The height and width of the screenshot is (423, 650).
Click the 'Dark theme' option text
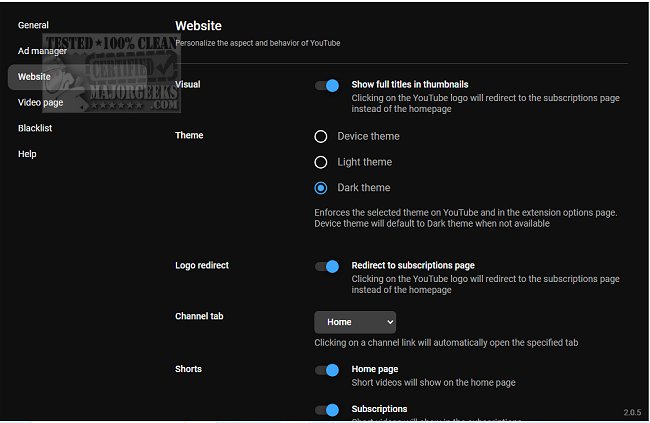coord(364,188)
